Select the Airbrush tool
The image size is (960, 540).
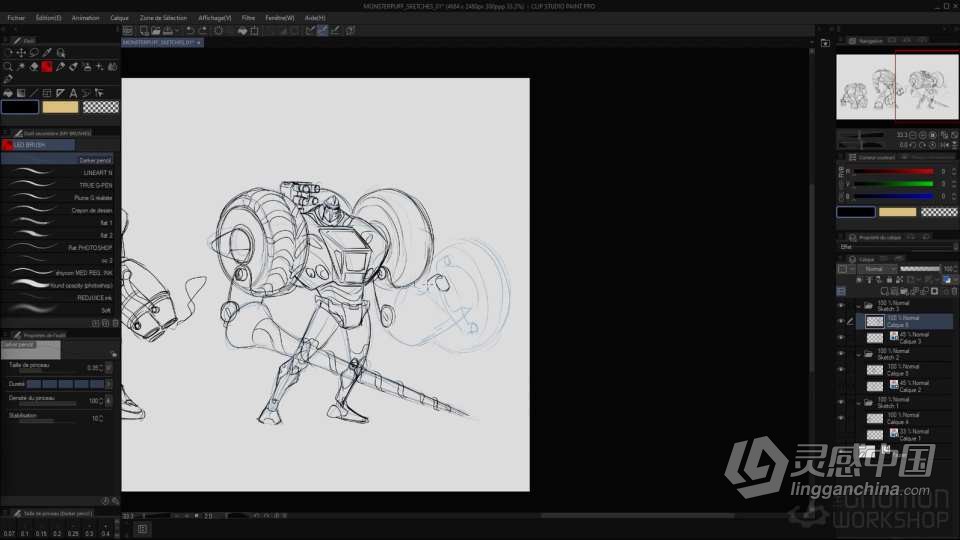[x=86, y=67]
